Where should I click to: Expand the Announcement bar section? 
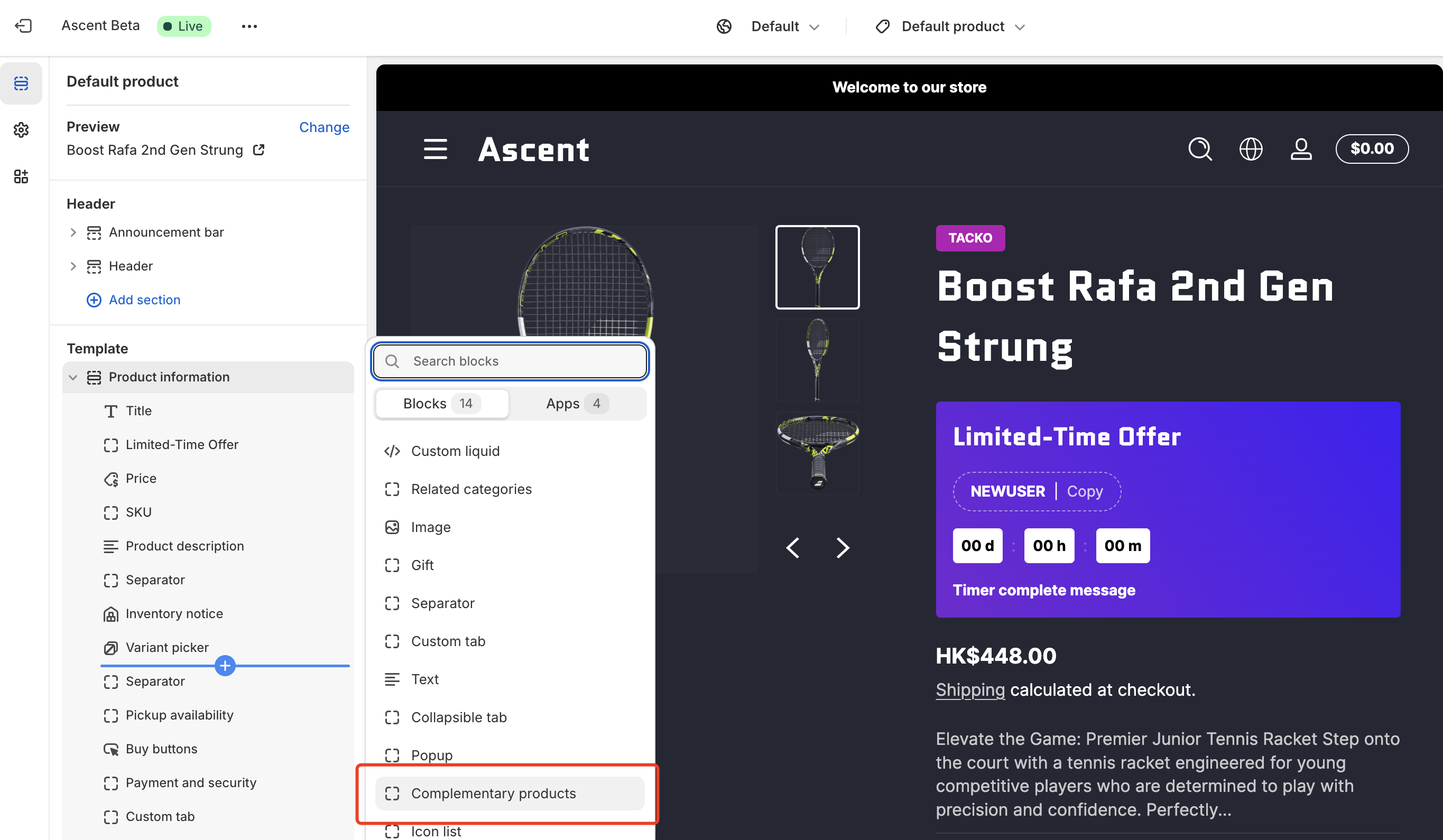tap(73, 232)
